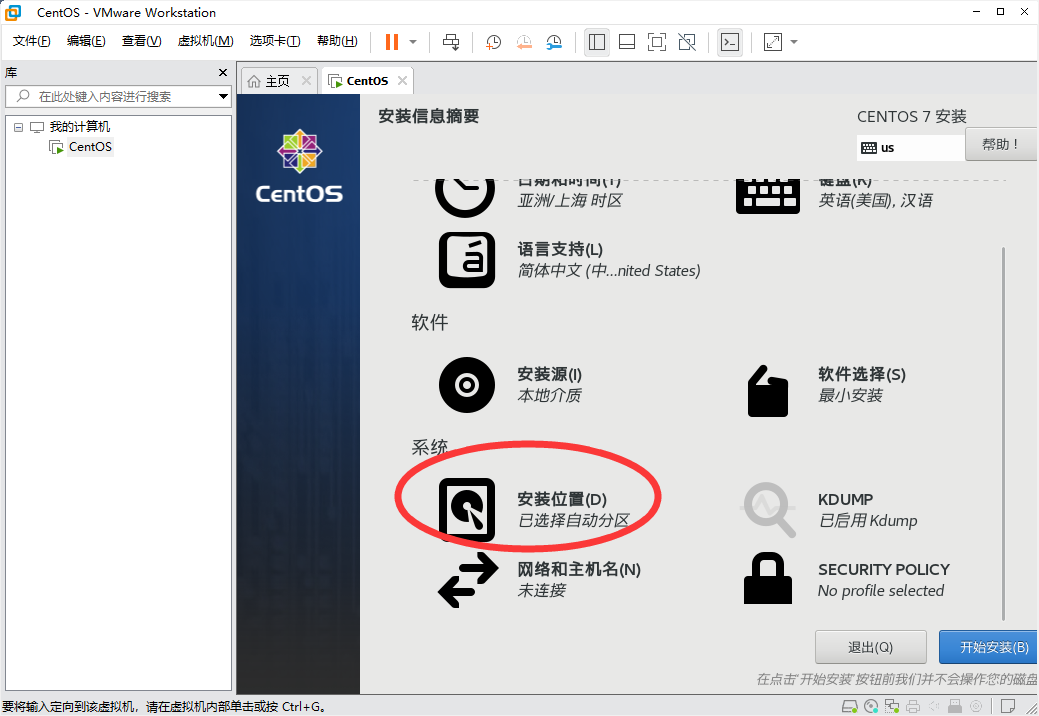The height and width of the screenshot is (716, 1039).
Task: Click the 软件选择(S) package icon
Action: (x=767, y=391)
